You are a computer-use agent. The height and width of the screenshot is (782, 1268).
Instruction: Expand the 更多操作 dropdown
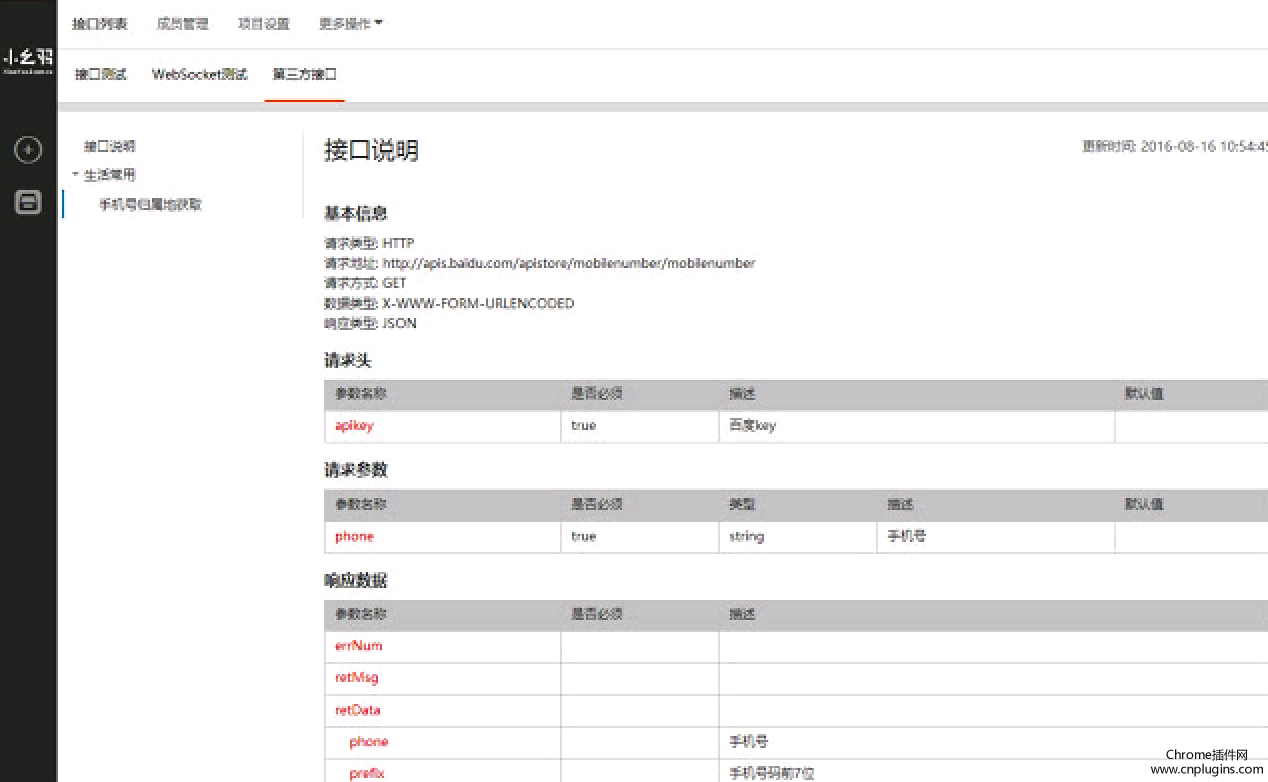pos(350,23)
